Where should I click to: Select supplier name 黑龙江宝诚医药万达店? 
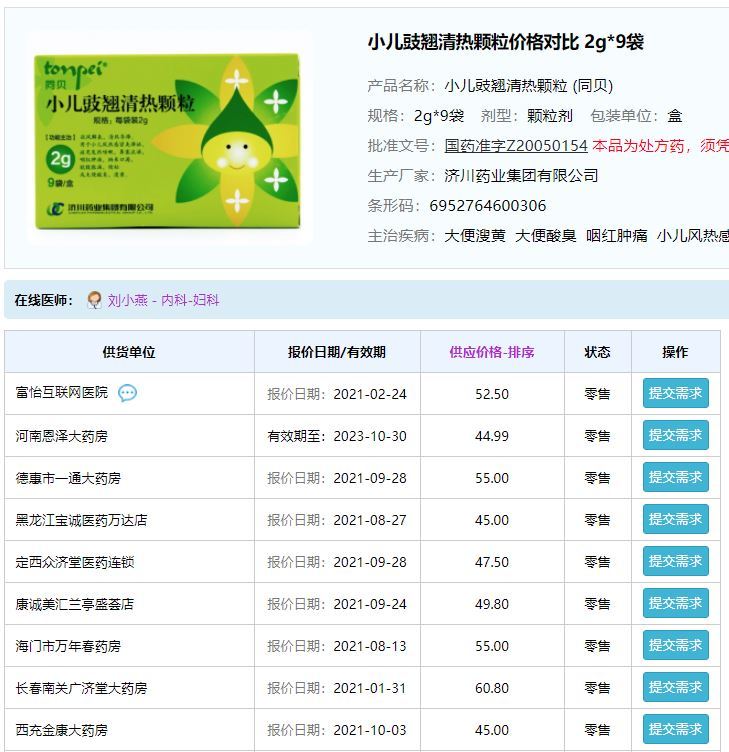82,520
